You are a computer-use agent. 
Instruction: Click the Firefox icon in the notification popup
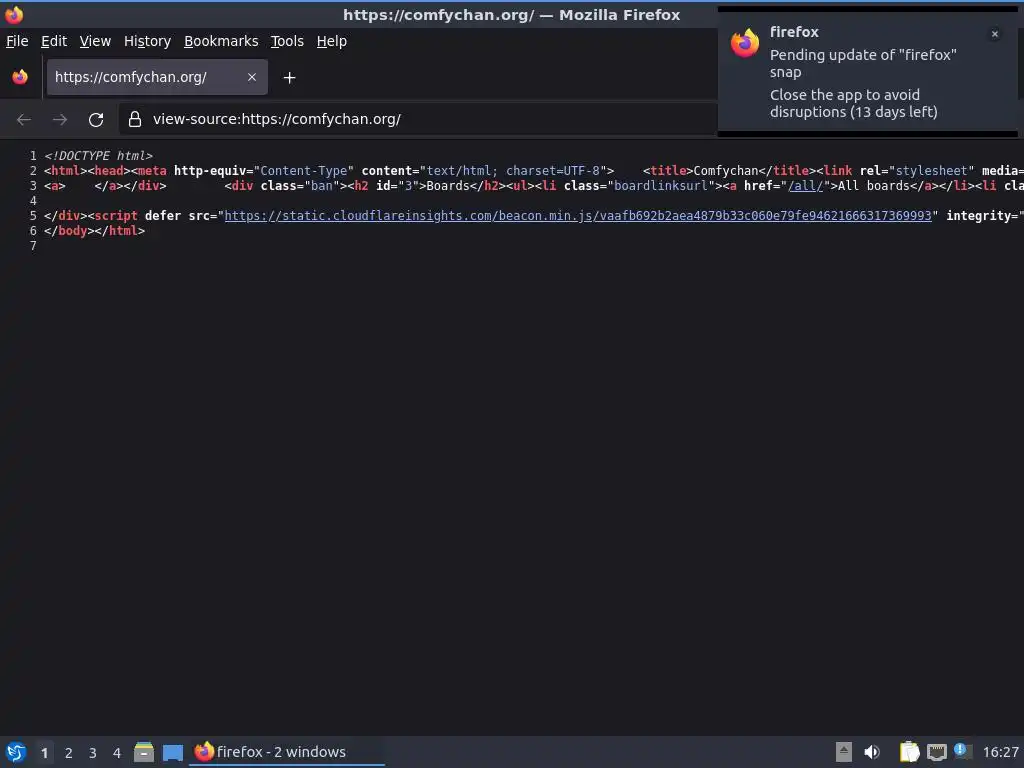[x=744, y=43]
